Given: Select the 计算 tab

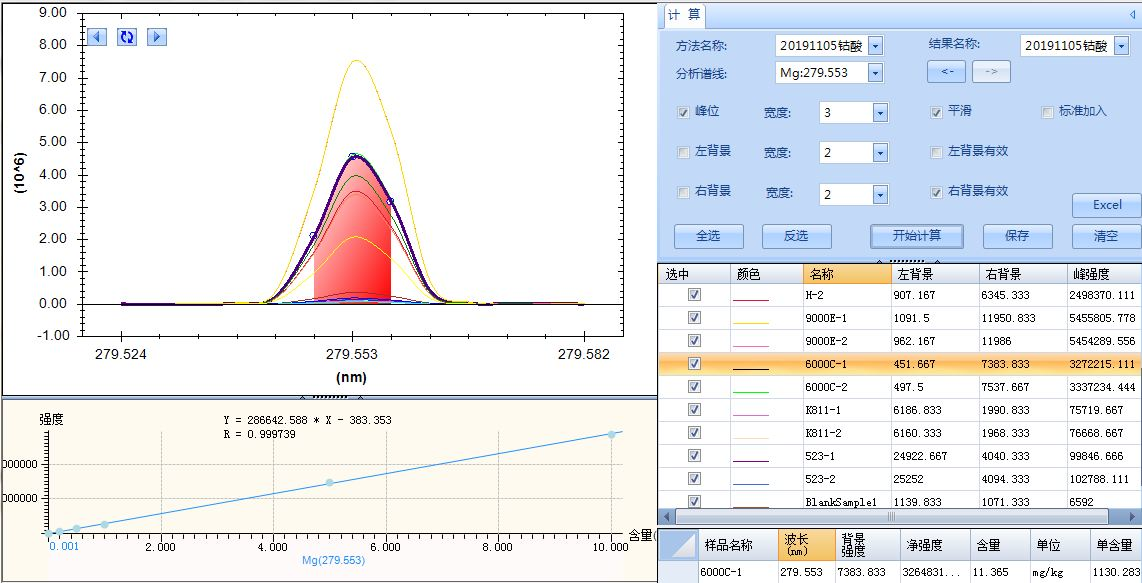Looking at the screenshot, I should pos(684,15).
